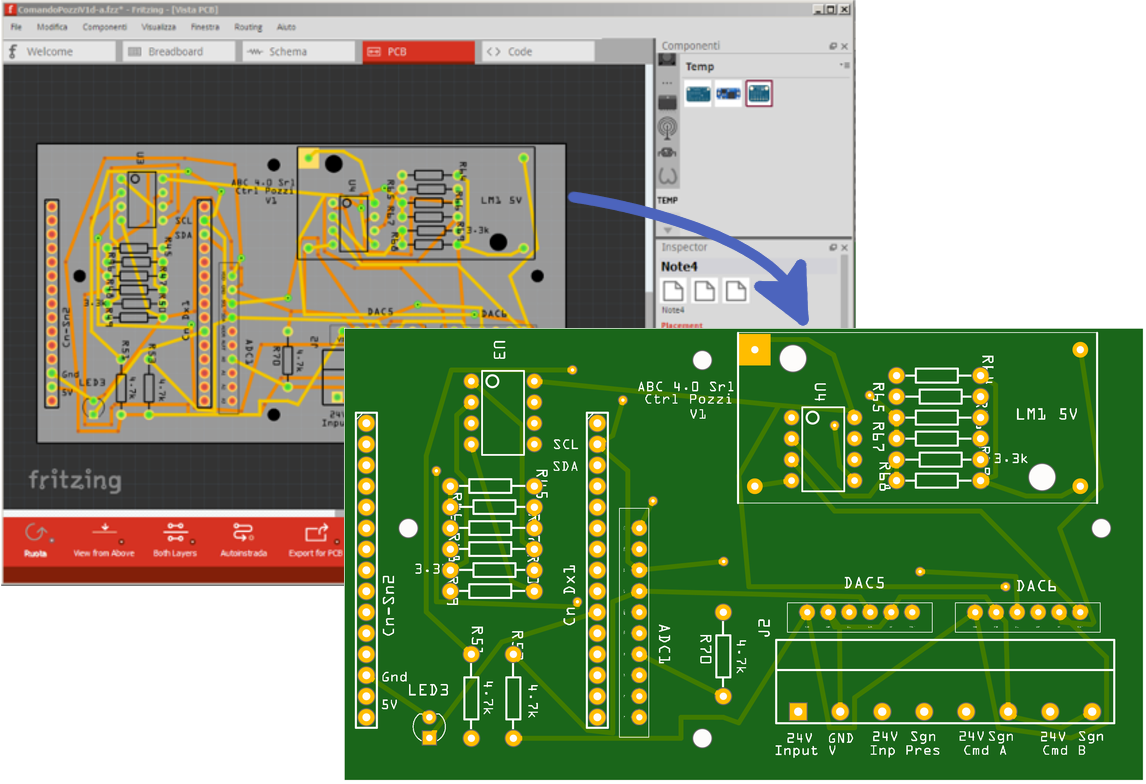The width and height of the screenshot is (1146, 784).
Task: Select the PCB view tab
Action: click(418, 52)
